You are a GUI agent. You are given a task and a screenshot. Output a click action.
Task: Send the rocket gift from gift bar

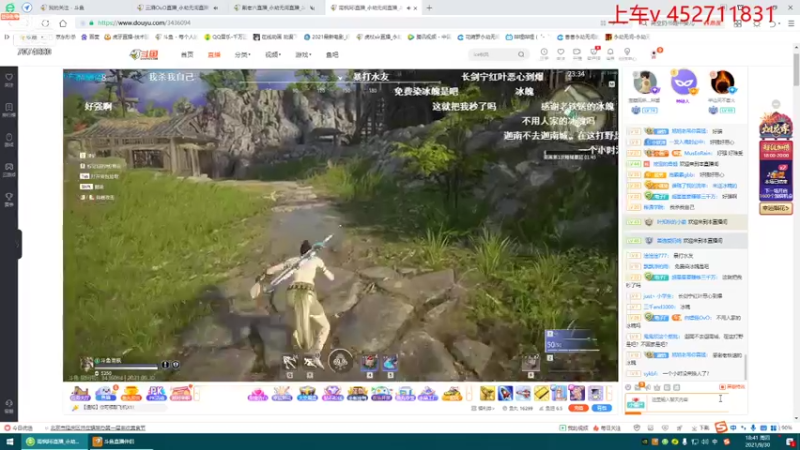[505, 393]
